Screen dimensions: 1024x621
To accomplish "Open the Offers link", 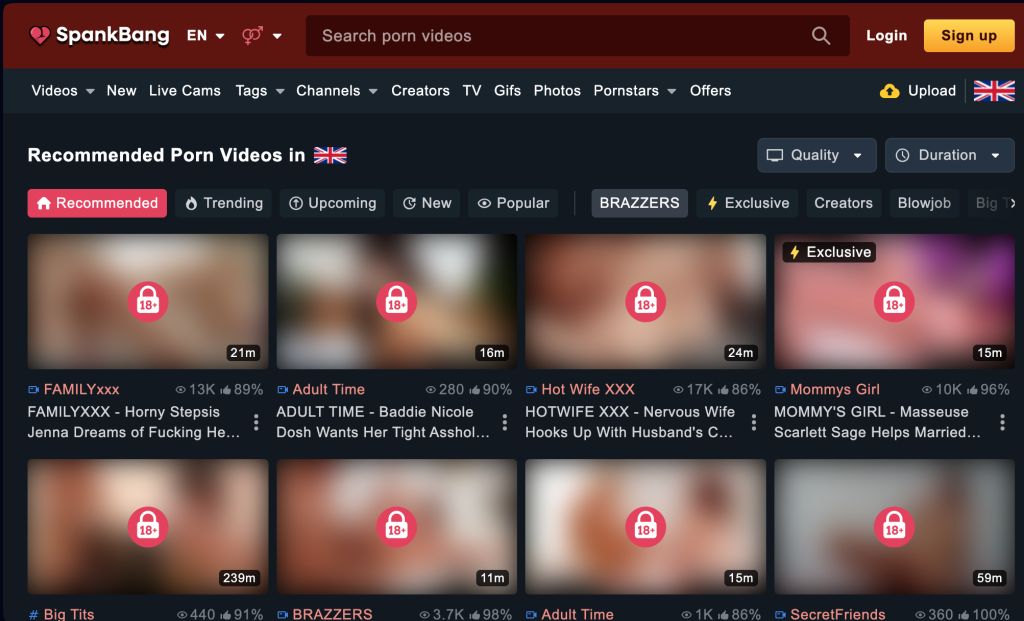I will 711,91.
